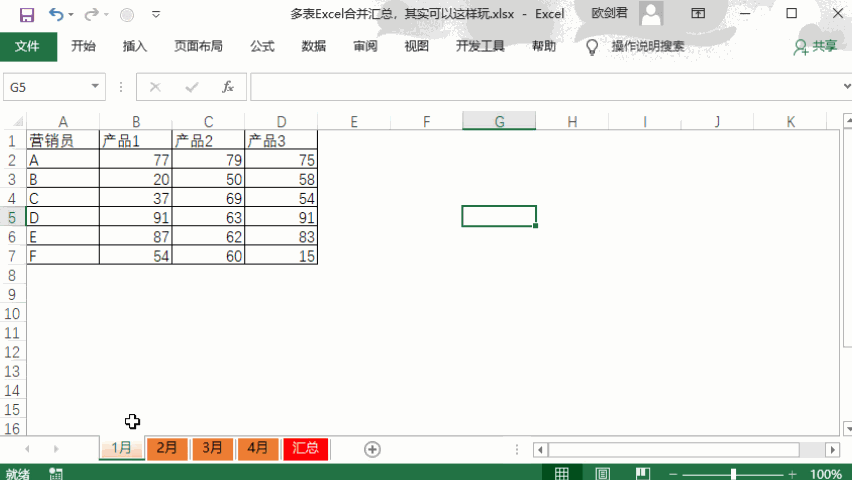This screenshot has width=852, height=480.
Task: Open the Redo history dropdown arrow
Action: pyautogui.click(x=106, y=15)
